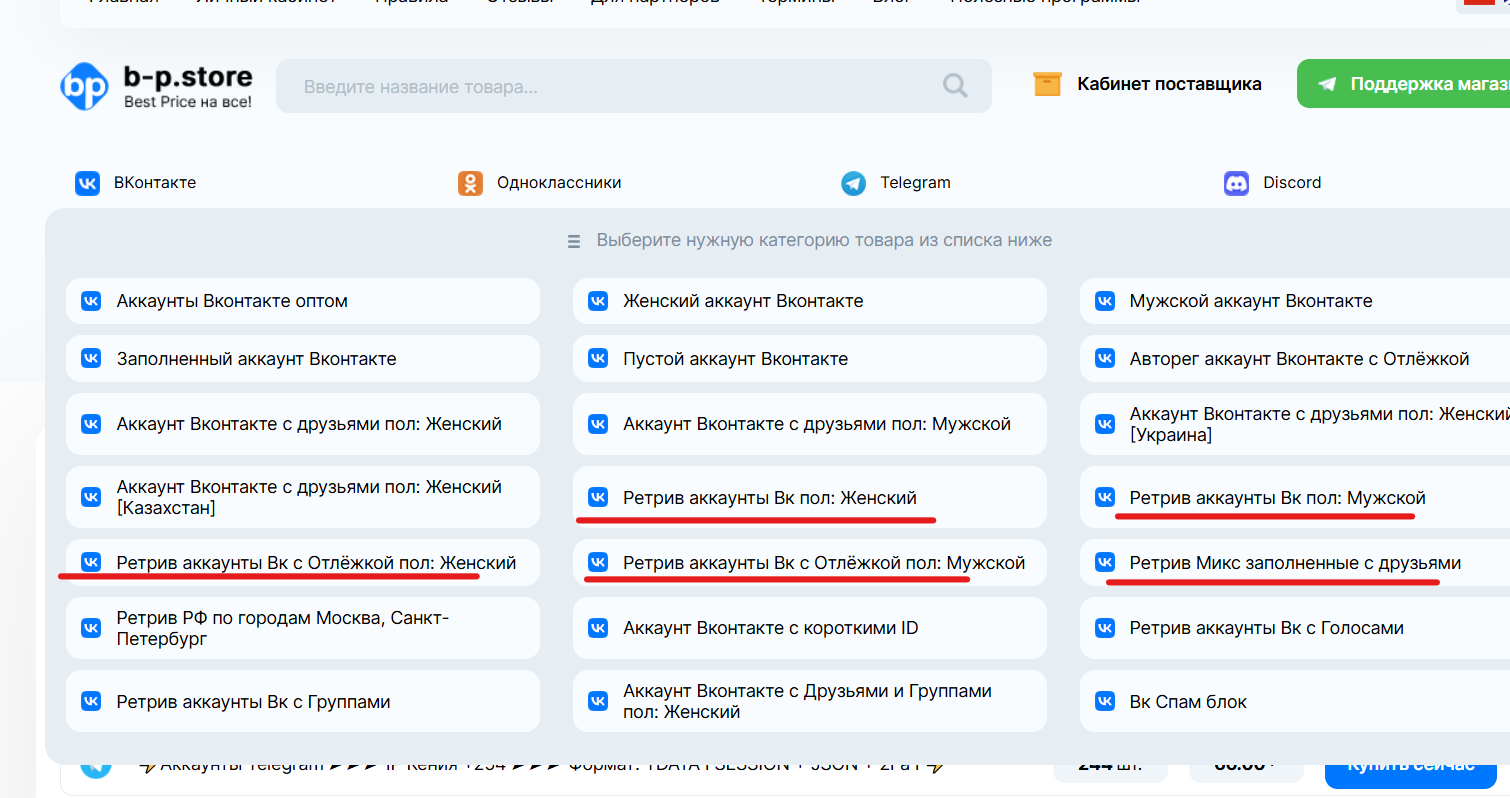Image resolution: width=1510 pixels, height=798 pixels.
Task: Click VK icon of Заполненный аккаунт Вконтакте
Action: 91,359
